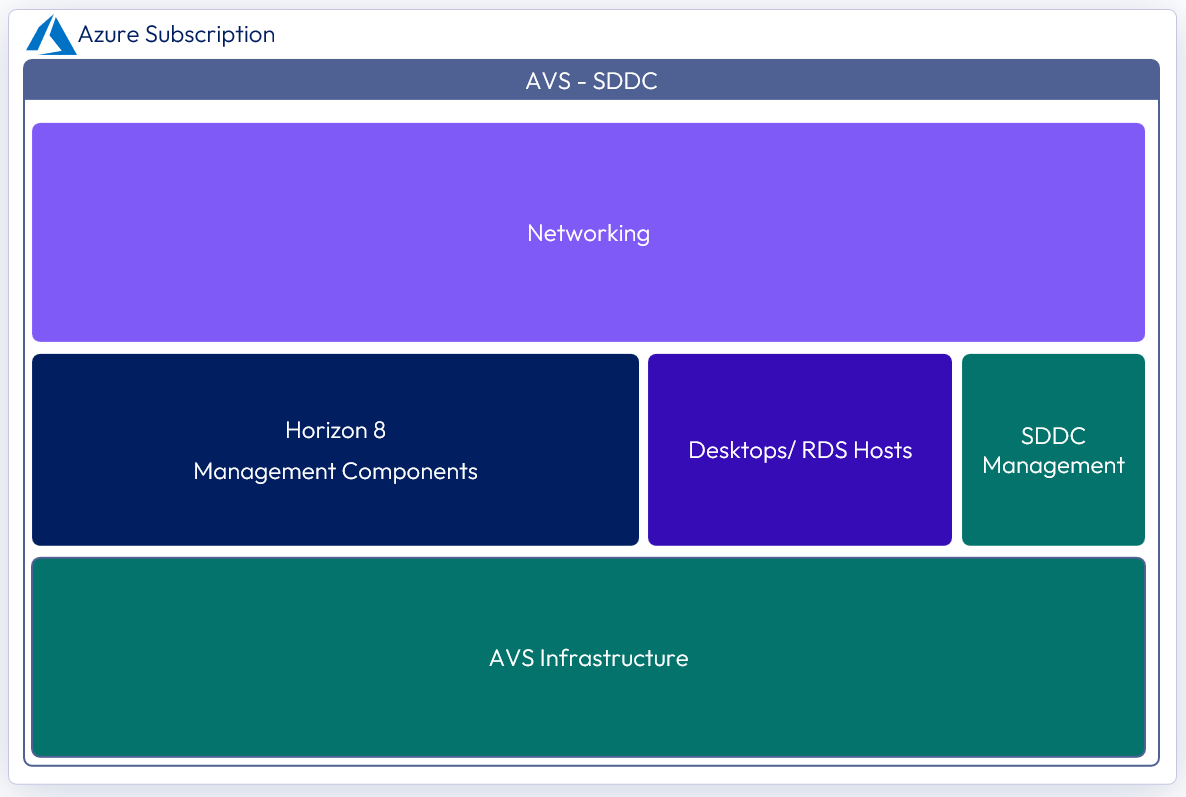Select the Azure Subscription title text
Image resolution: width=1186 pixels, height=797 pixels.
tap(176, 35)
